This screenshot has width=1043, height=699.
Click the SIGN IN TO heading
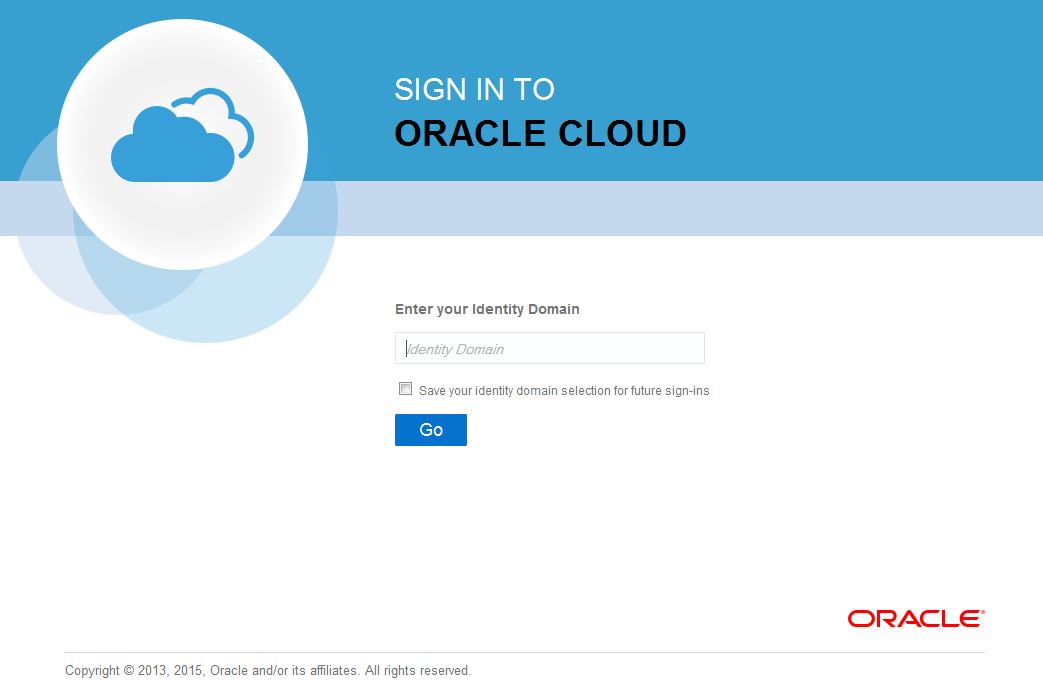(x=474, y=90)
